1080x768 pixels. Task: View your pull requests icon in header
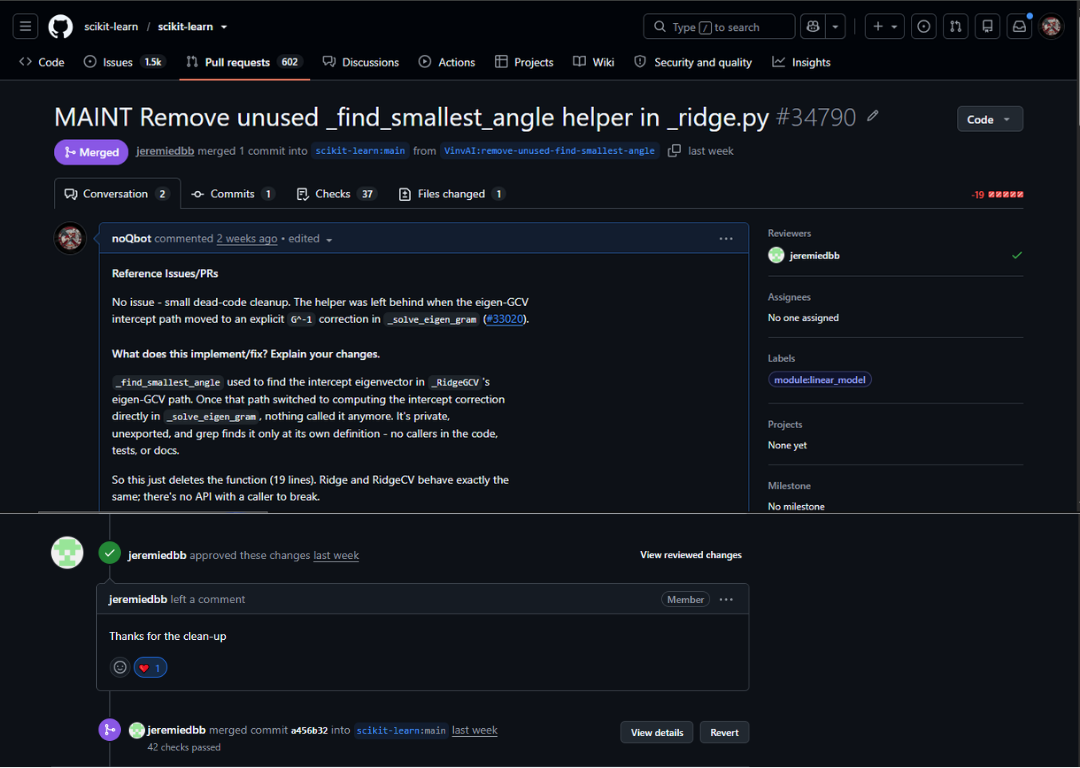[x=955, y=27]
